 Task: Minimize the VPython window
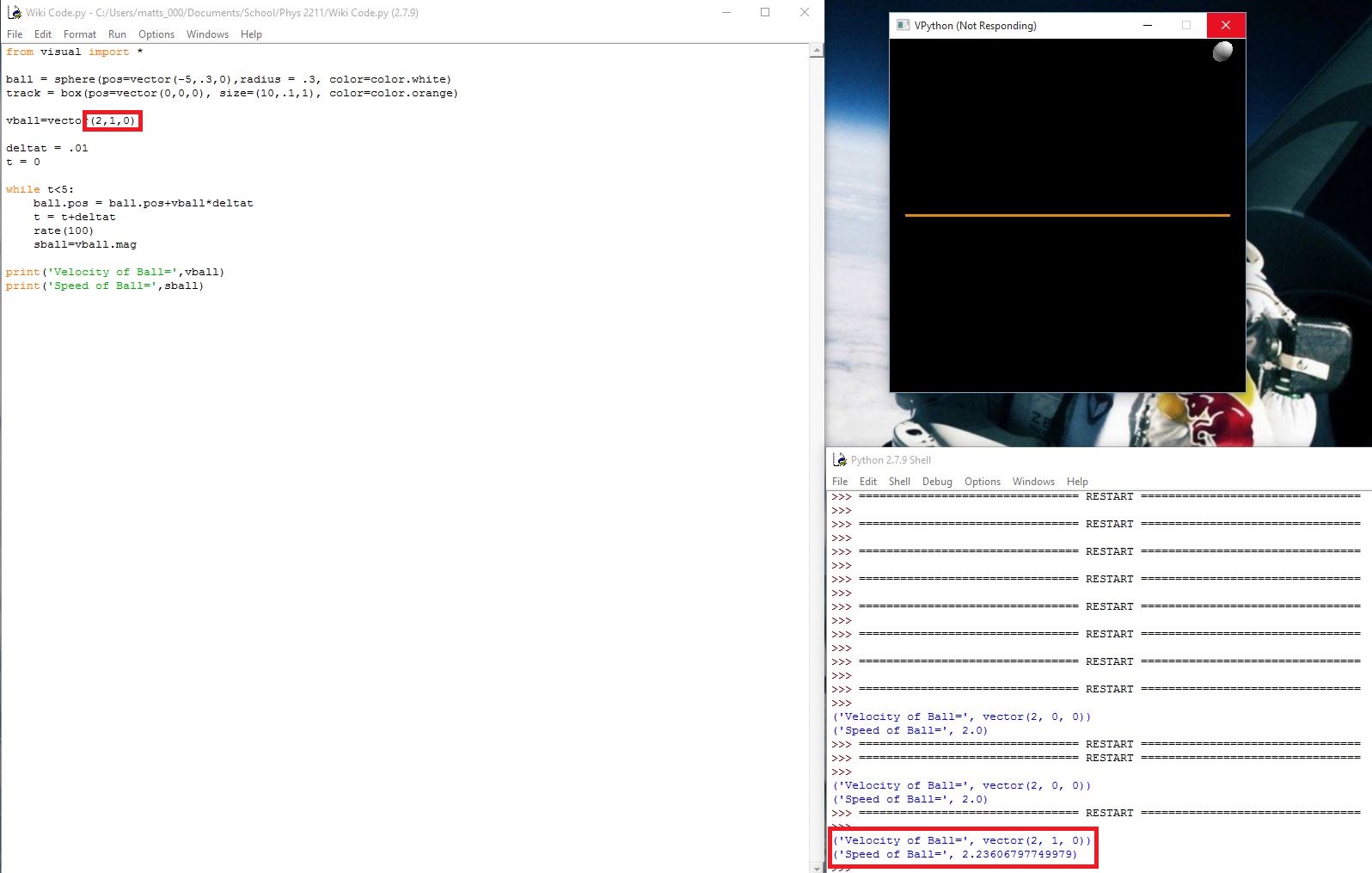(x=1147, y=26)
